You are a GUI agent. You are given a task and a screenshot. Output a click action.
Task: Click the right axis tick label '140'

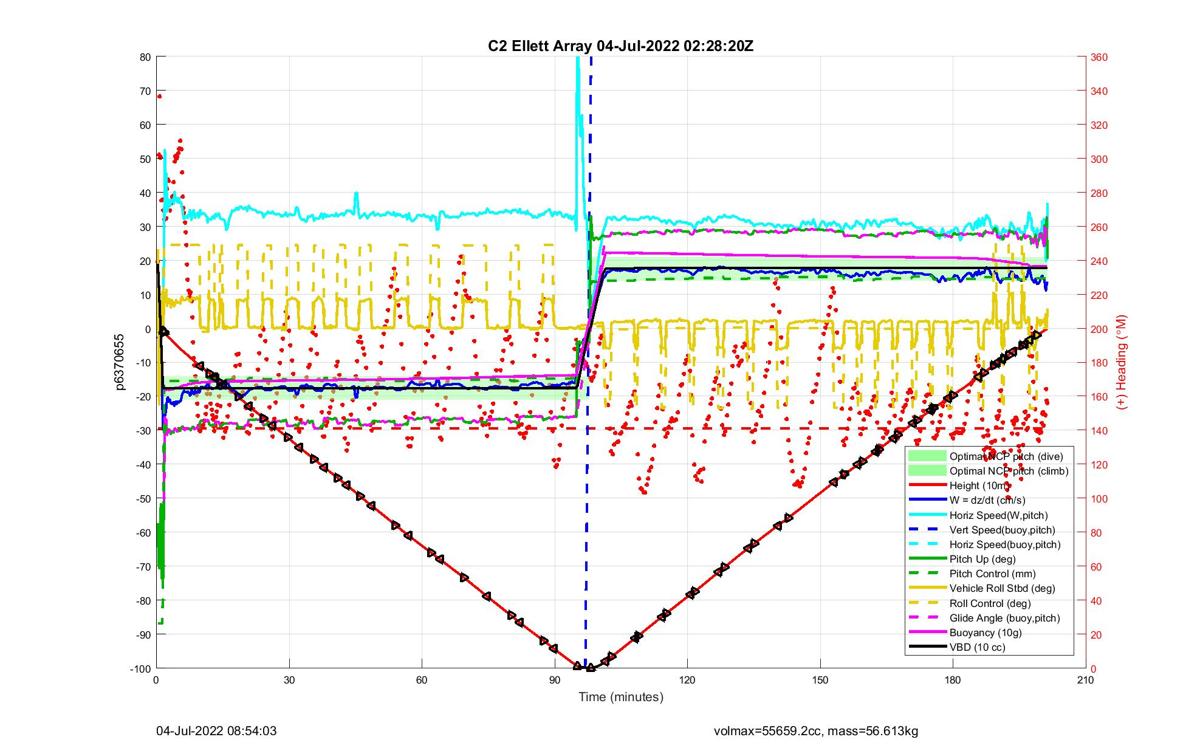pos(1100,430)
